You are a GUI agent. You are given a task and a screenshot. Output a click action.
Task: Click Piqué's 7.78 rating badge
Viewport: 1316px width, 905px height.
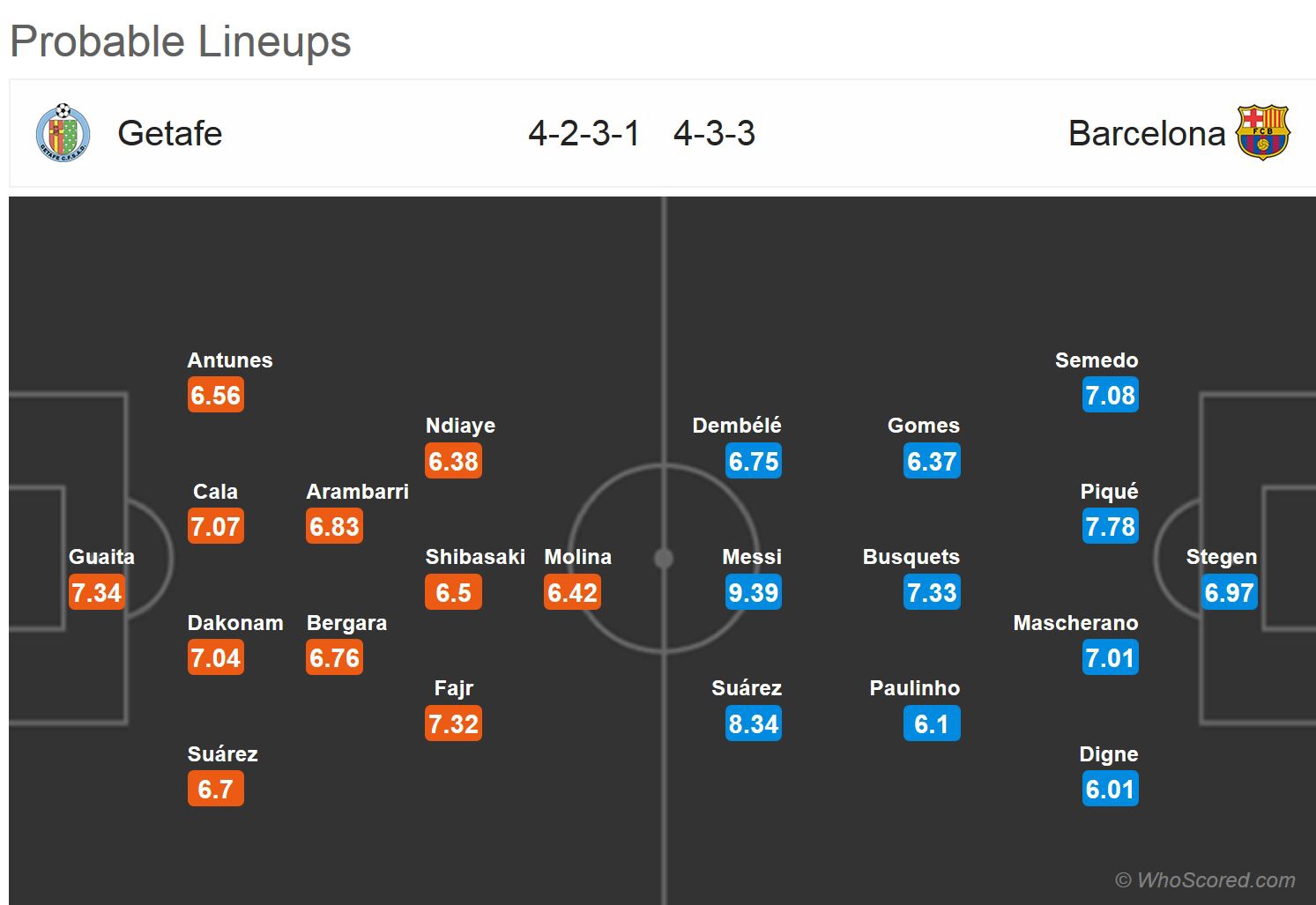(x=1110, y=527)
